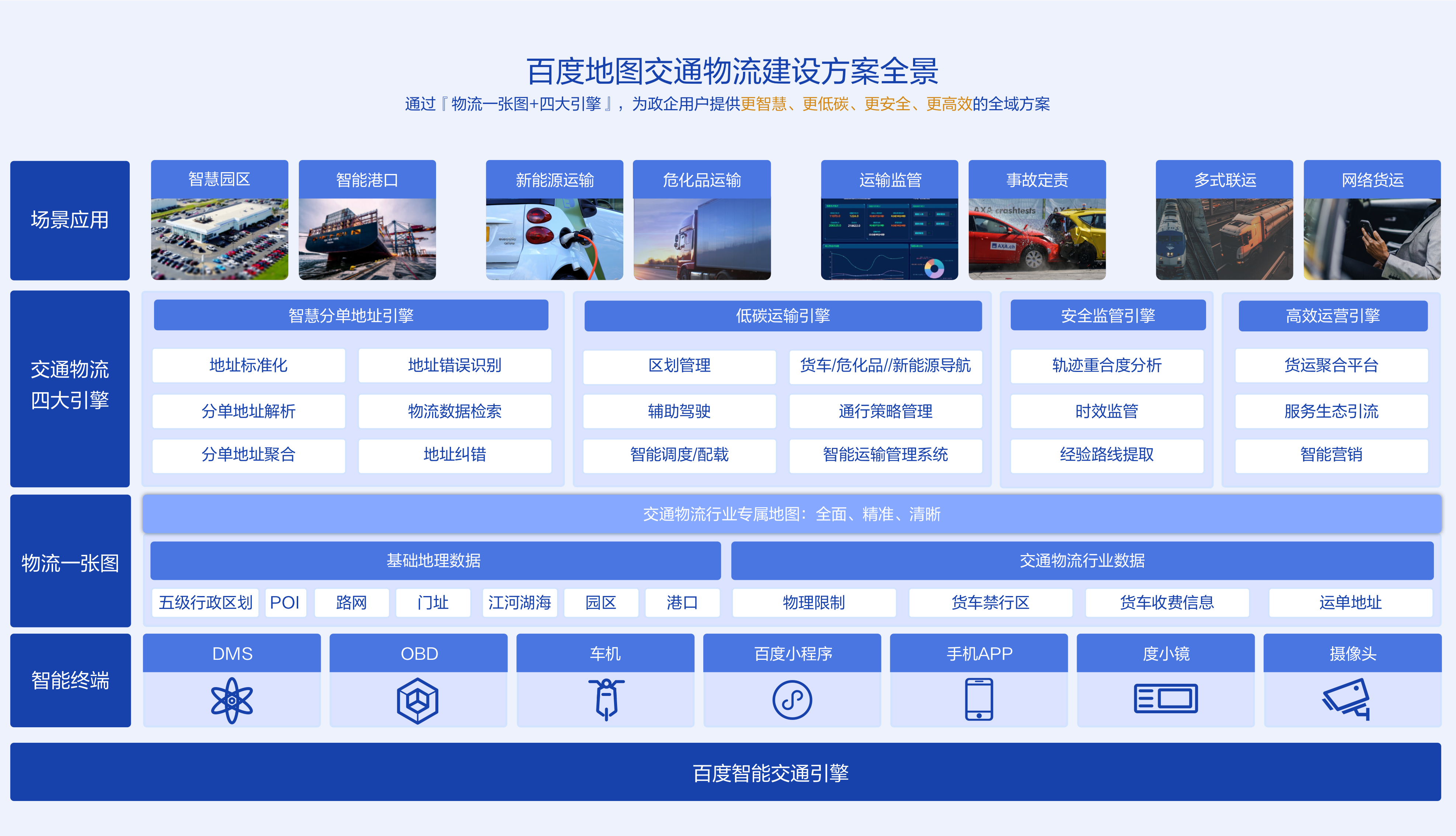Select the 低碳运输引擎 header

click(783, 315)
